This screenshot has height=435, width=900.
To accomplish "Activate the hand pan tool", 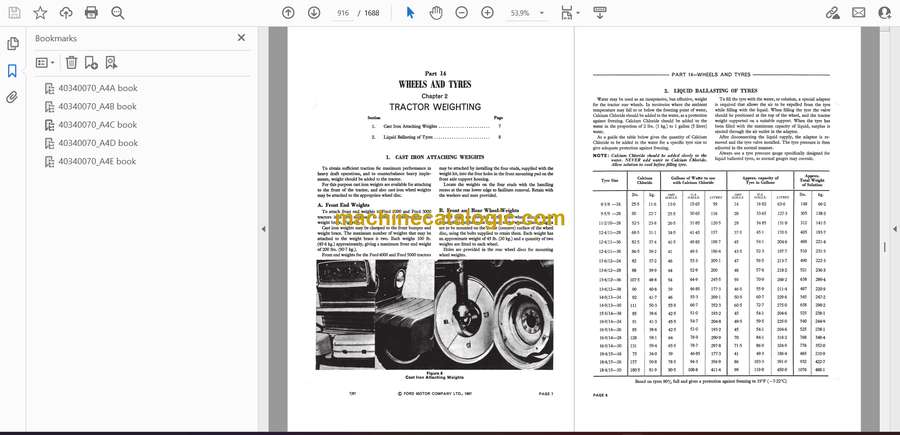I will point(436,13).
